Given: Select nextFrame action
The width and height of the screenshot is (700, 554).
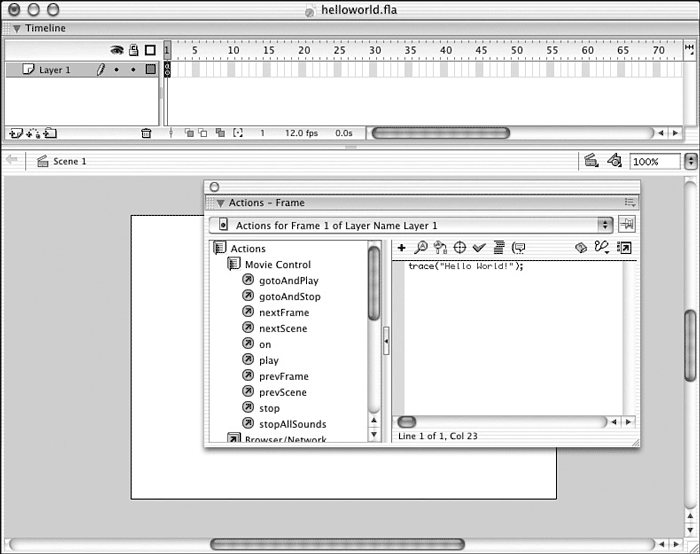Looking at the screenshot, I should point(284,312).
